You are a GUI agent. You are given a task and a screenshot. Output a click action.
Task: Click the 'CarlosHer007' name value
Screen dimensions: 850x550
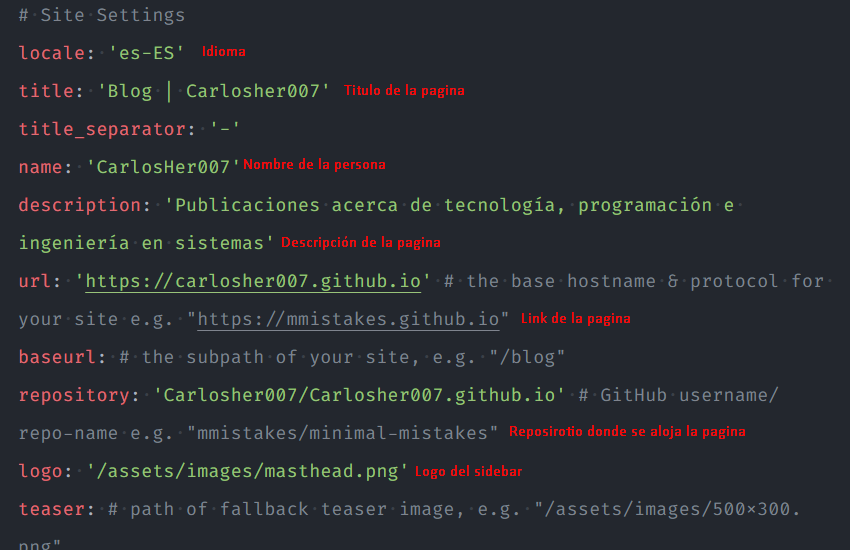click(x=163, y=167)
